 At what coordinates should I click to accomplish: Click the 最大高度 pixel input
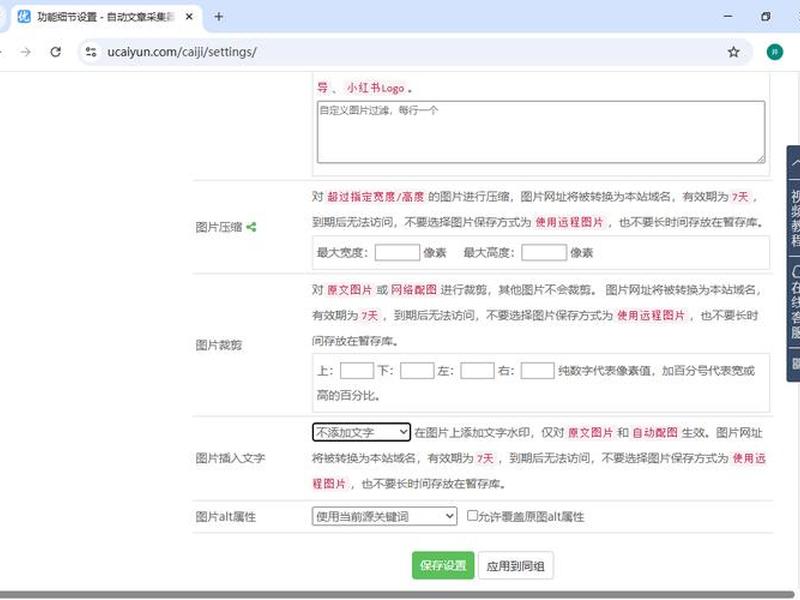coord(544,253)
